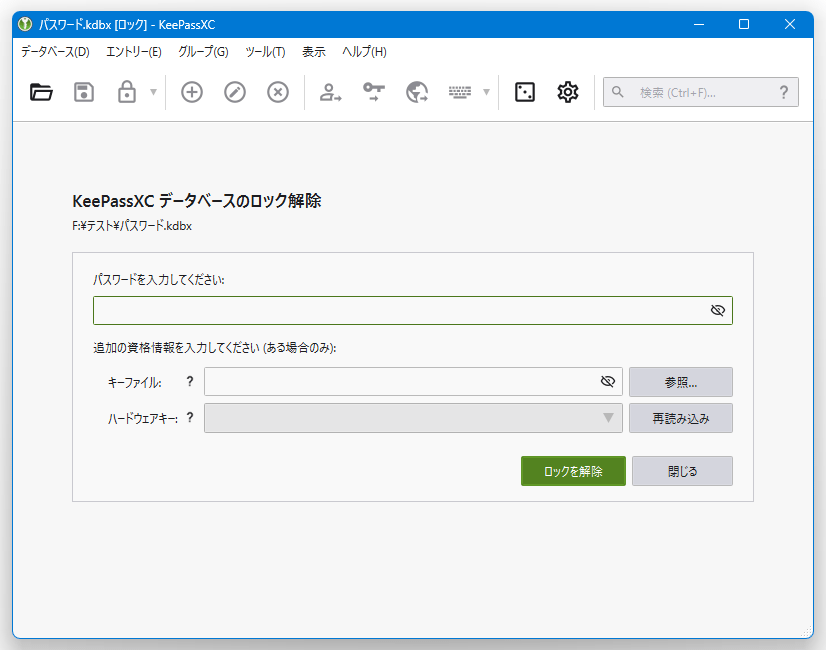
Task: Click the copy username icon
Action: 330,92
